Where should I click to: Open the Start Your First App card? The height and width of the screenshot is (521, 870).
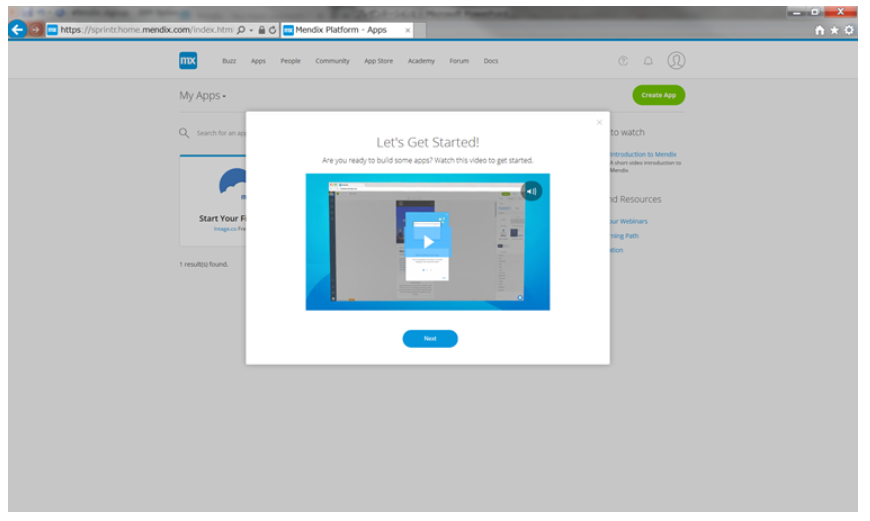213,201
